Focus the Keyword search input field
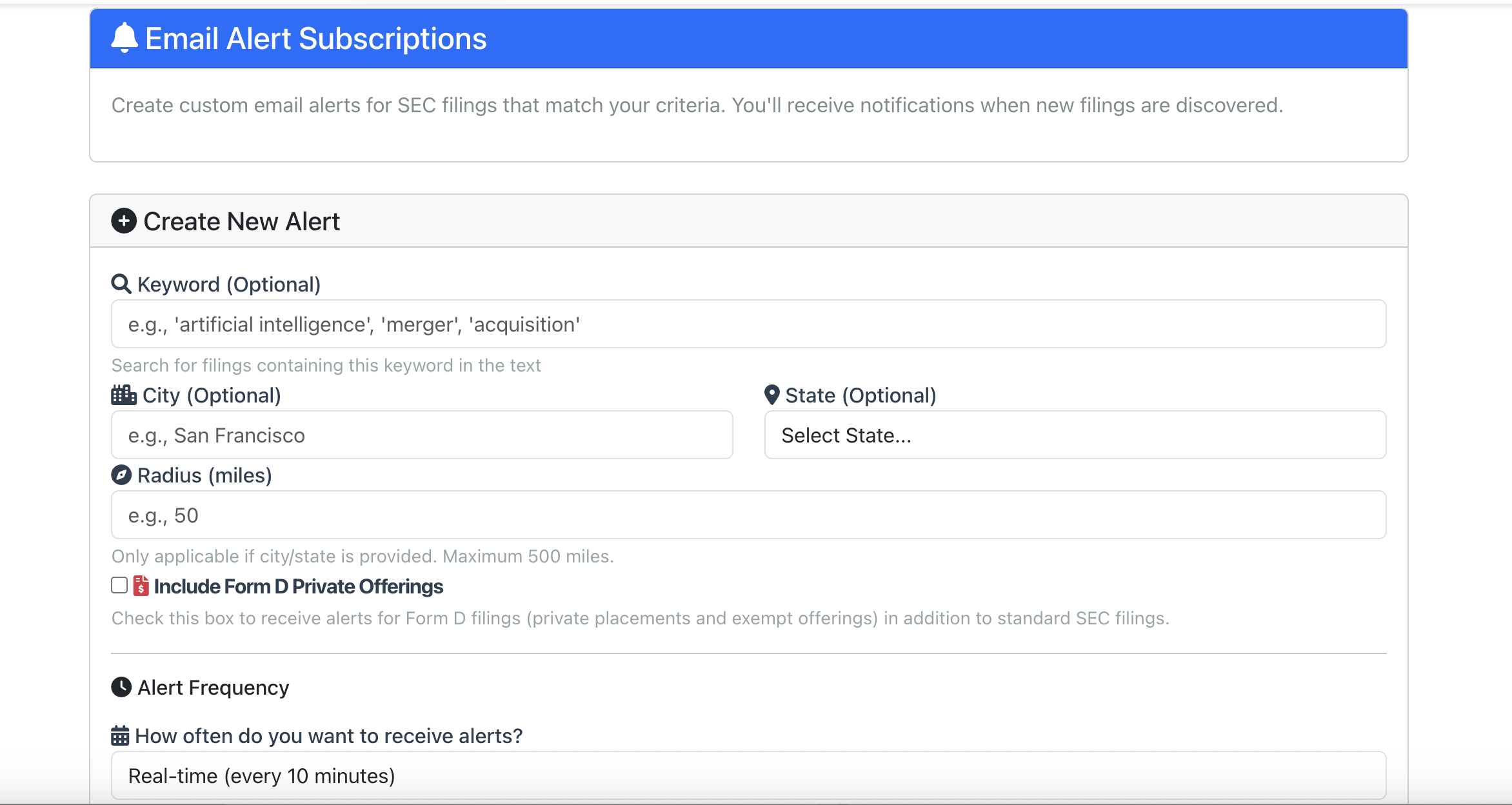This screenshot has height=805, width=1512. click(x=748, y=324)
